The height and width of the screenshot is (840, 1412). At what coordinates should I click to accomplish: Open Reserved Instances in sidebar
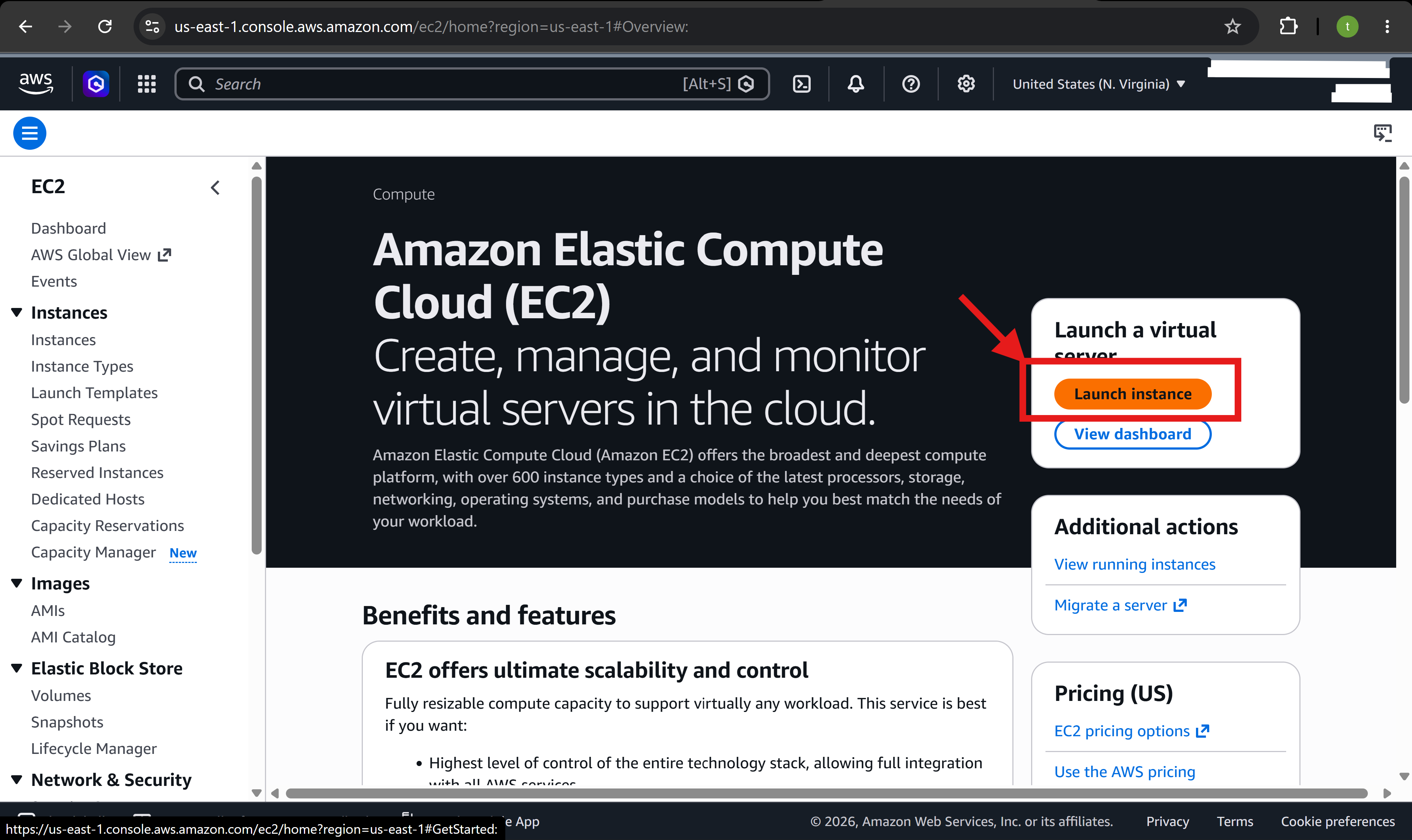[x=97, y=473]
